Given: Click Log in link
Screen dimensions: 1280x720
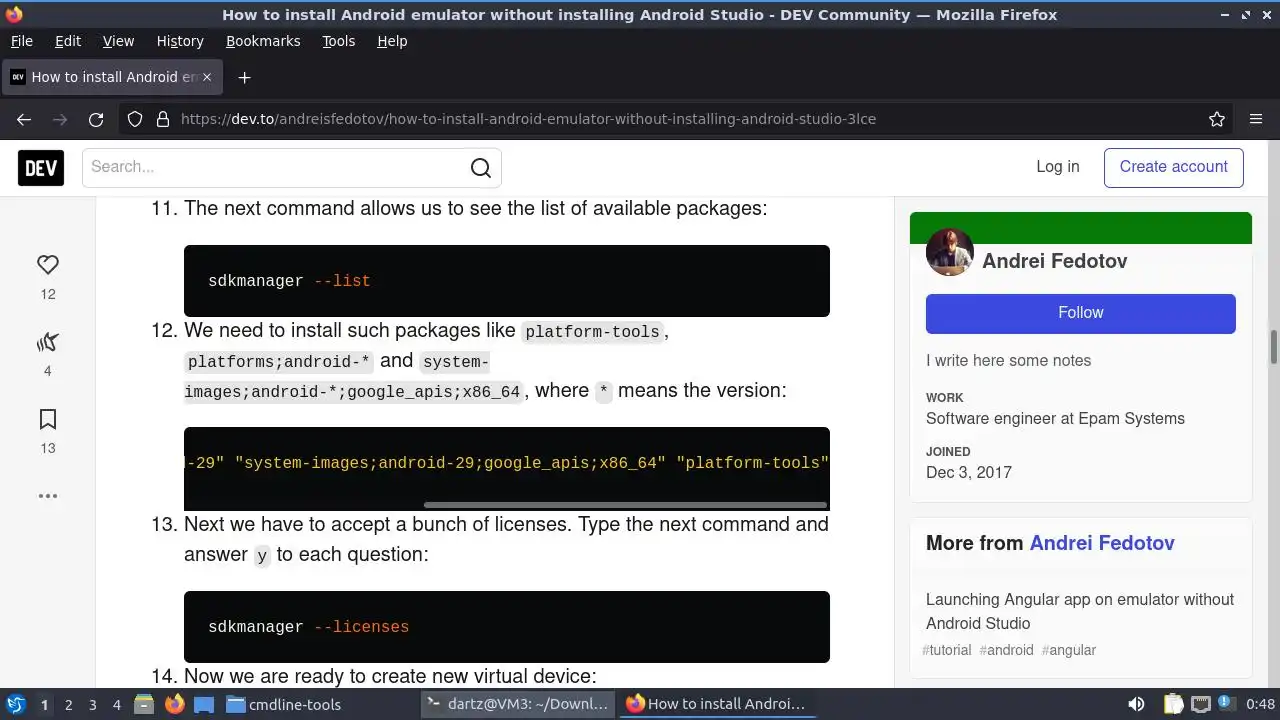Looking at the screenshot, I should 1058,167.
